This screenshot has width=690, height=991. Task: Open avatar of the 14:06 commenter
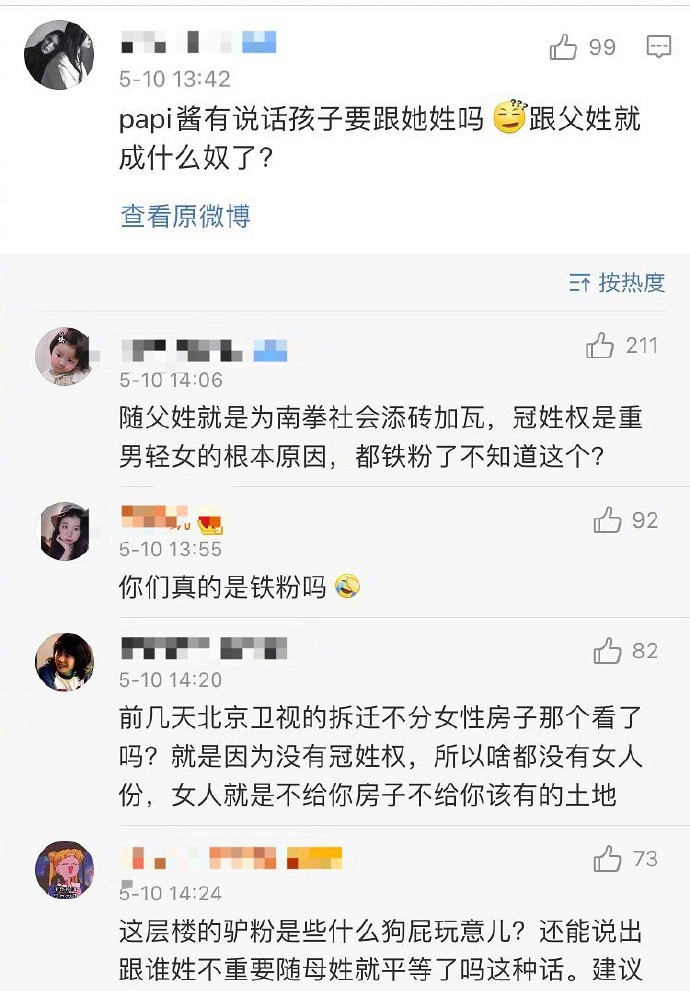64,355
